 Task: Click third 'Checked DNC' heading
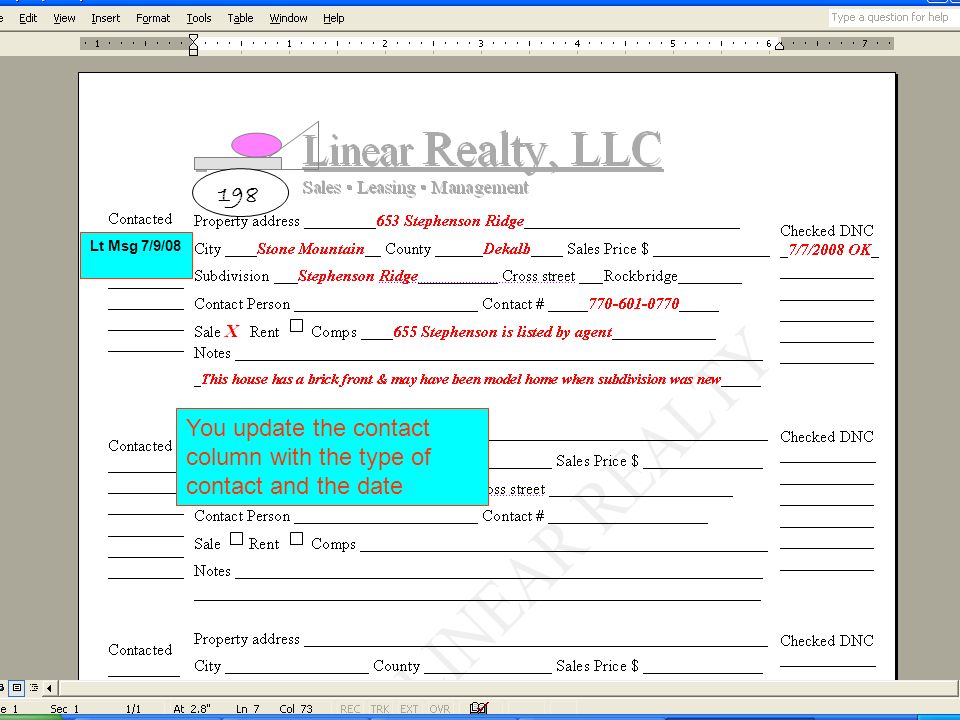tap(827, 641)
